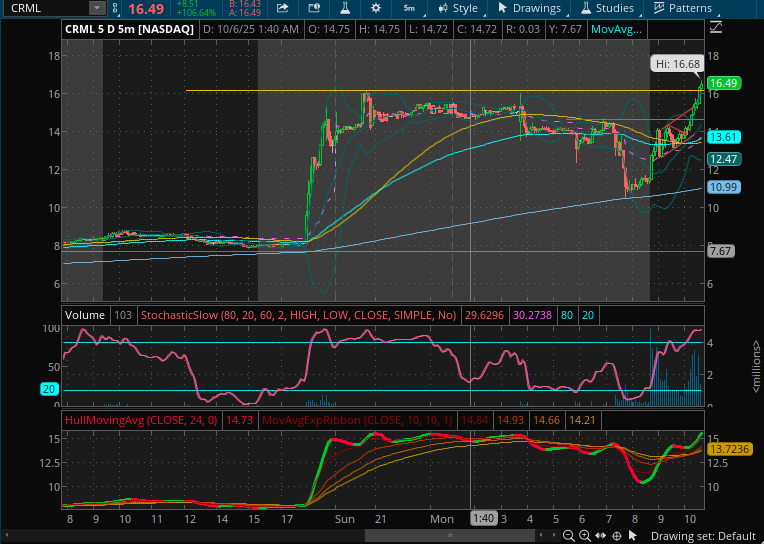Click the share chart arrow icon
The width and height of the screenshot is (764, 544).
pyautogui.click(x=283, y=8)
